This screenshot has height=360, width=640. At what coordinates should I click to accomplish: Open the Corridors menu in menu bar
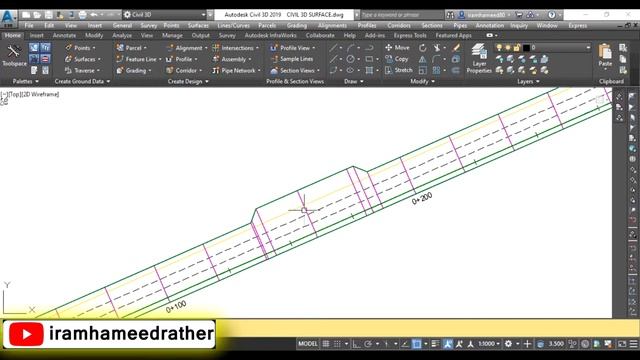399,25
